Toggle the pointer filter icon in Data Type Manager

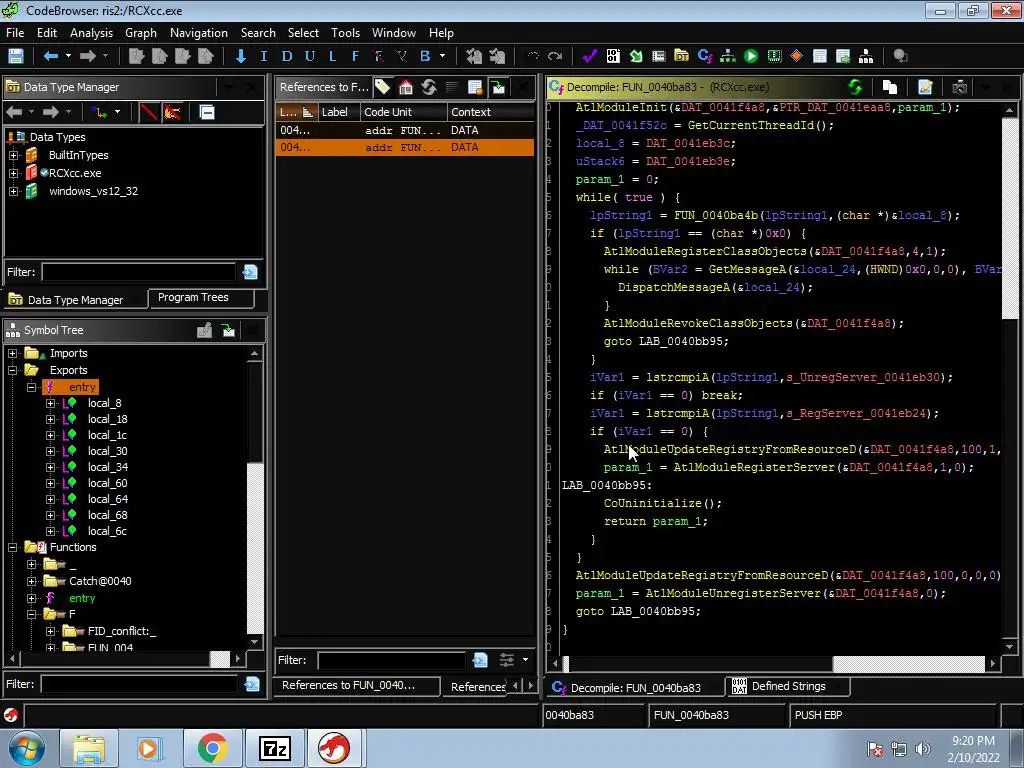point(172,112)
